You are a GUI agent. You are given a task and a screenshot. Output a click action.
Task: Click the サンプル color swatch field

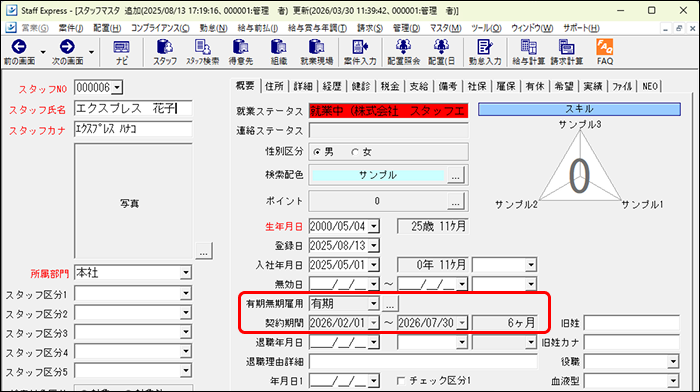pyautogui.click(x=378, y=175)
